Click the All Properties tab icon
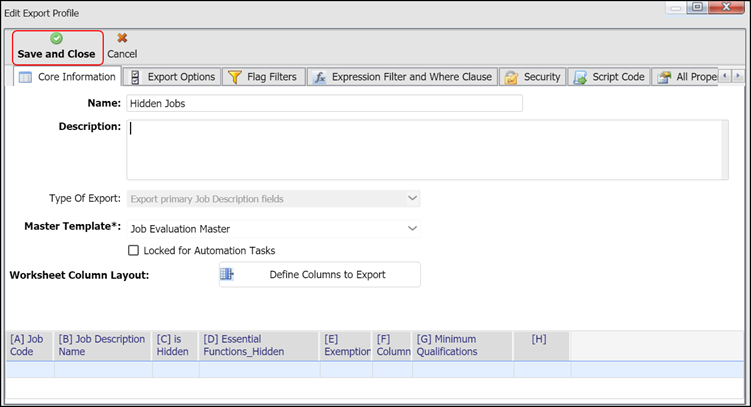Screen dimensions: 751x407 point(663,77)
